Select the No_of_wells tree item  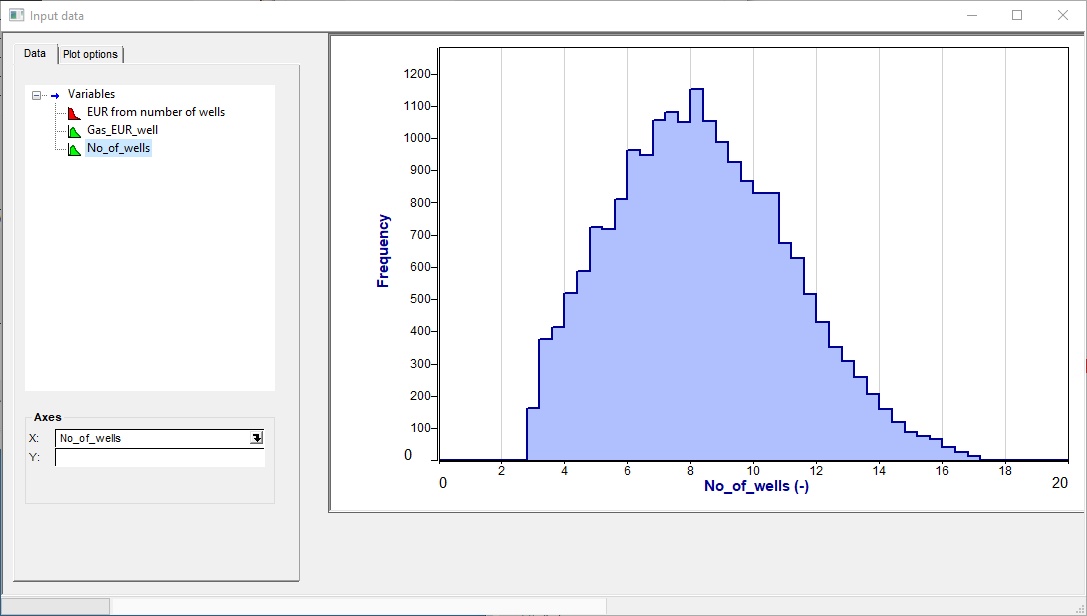(118, 148)
